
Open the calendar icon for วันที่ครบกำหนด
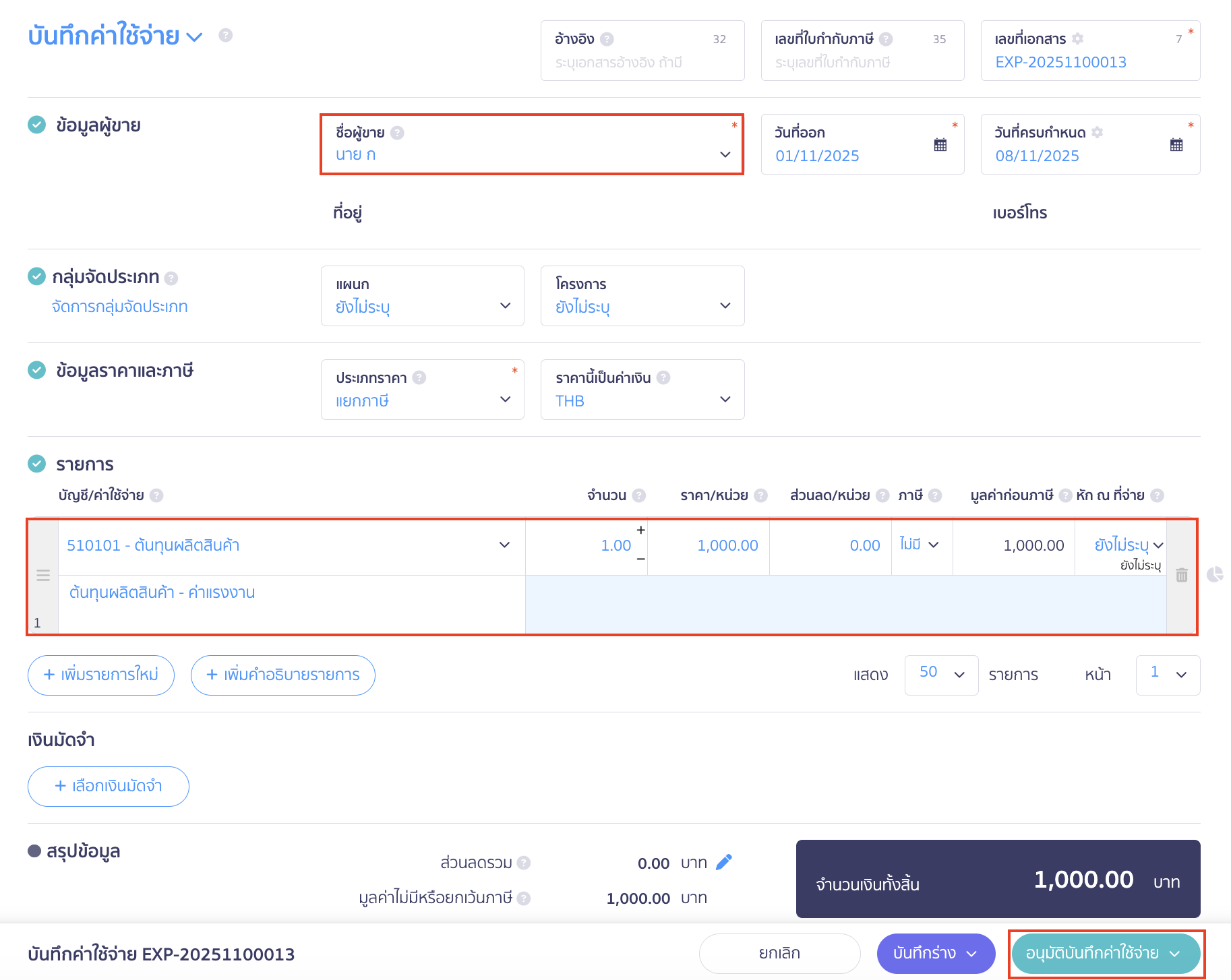point(1176,145)
